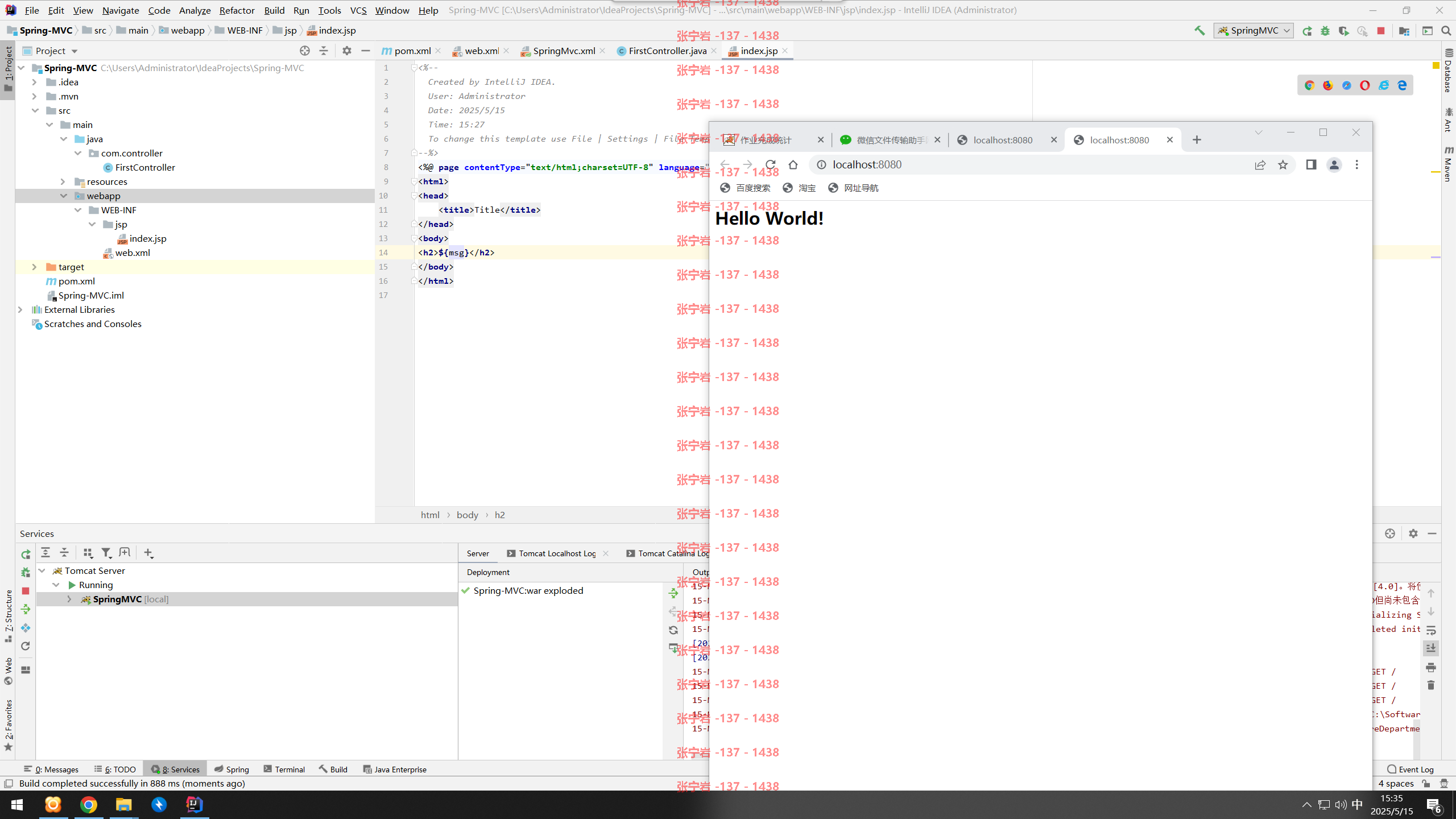This screenshot has width=1456, height=819.
Task: Open page in Edge browser icon
Action: pyautogui.click(x=1402, y=85)
